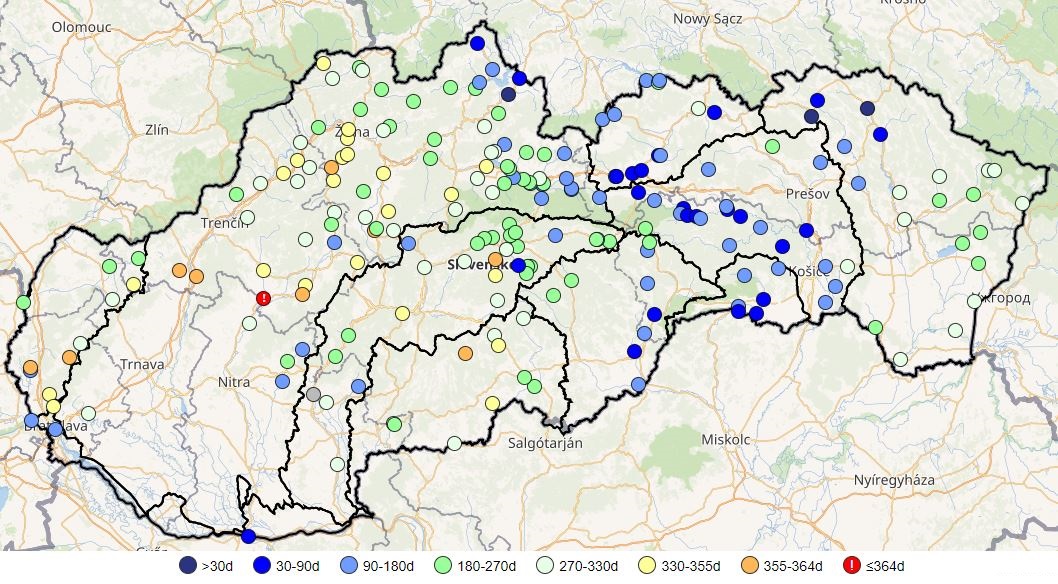The width and height of the screenshot is (1058, 584).
Task: Select the easternmost pale marker on the map
Action: [x=1022, y=203]
